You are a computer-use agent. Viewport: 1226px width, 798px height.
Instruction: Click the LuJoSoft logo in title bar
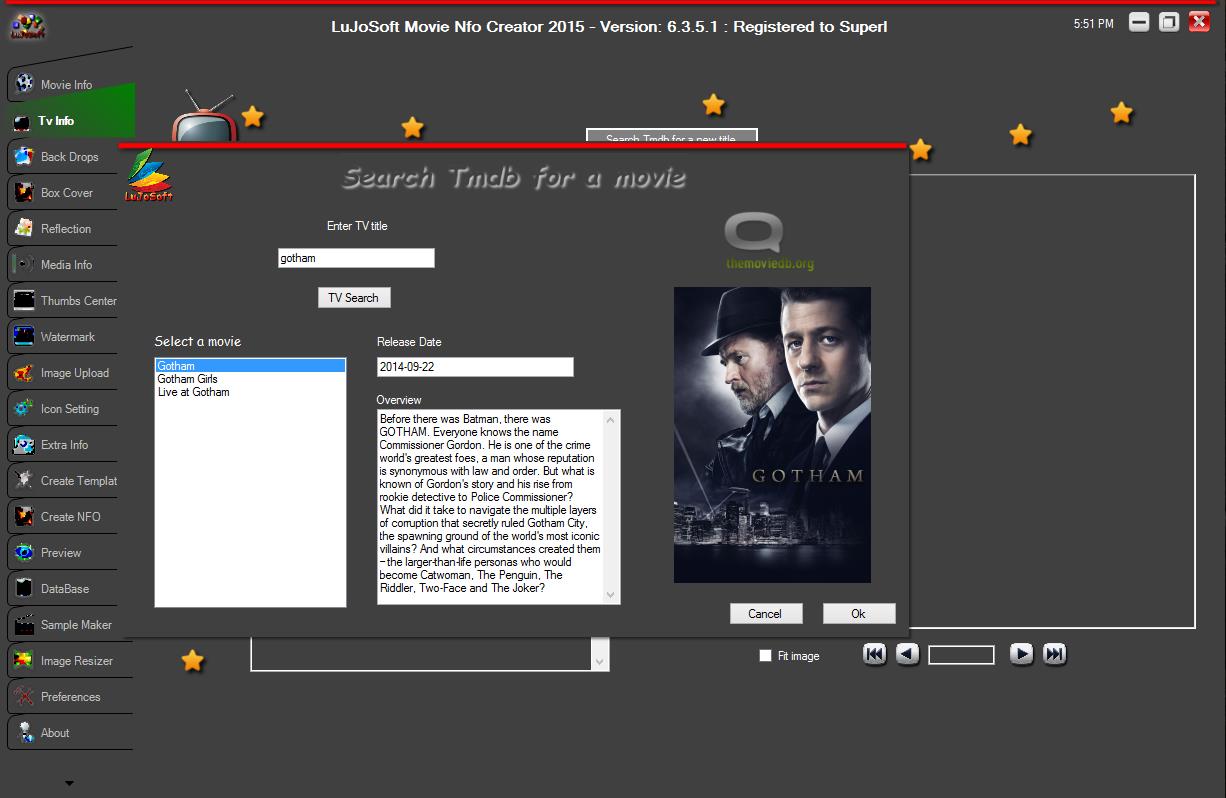tap(27, 25)
